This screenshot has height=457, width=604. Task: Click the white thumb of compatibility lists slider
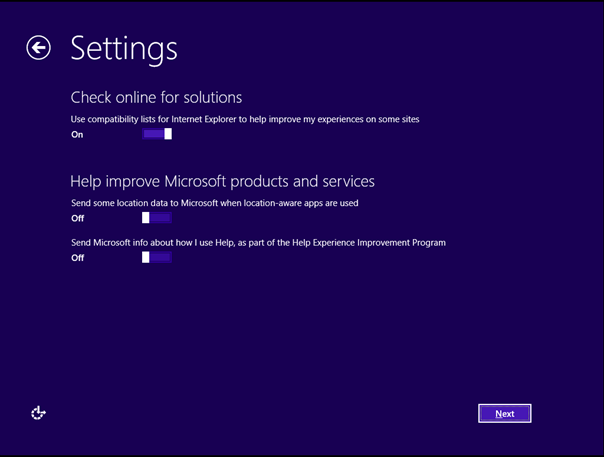168,134
